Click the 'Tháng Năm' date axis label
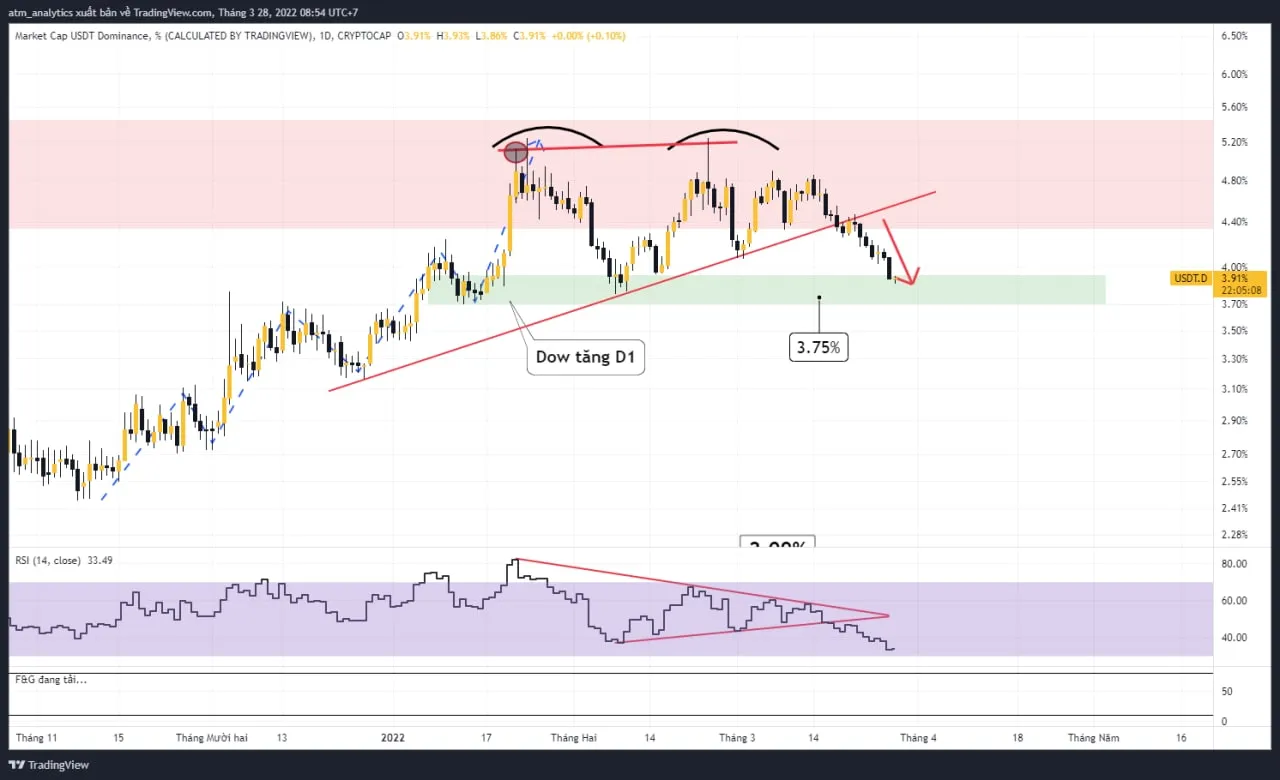 pyautogui.click(x=1094, y=738)
